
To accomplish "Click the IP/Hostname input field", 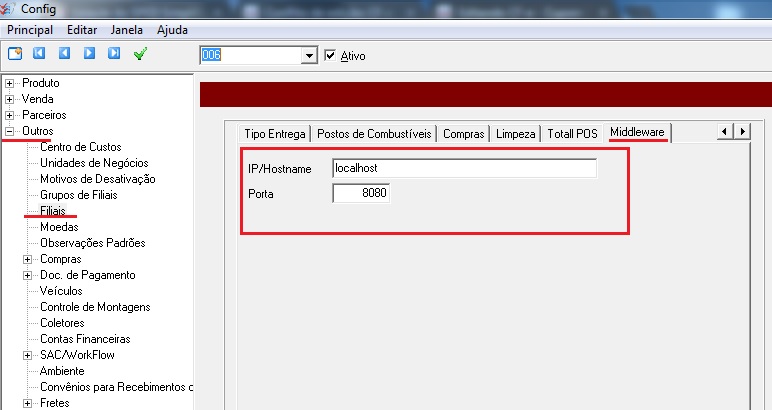I will coord(464,168).
